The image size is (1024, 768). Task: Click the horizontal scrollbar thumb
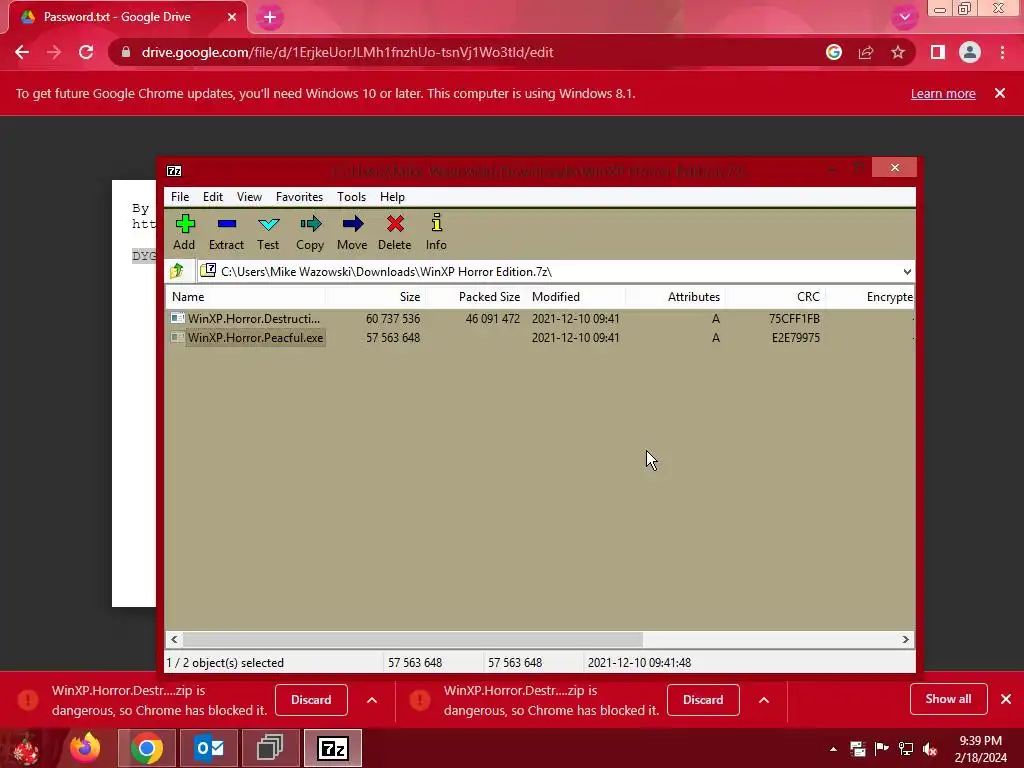coord(413,639)
